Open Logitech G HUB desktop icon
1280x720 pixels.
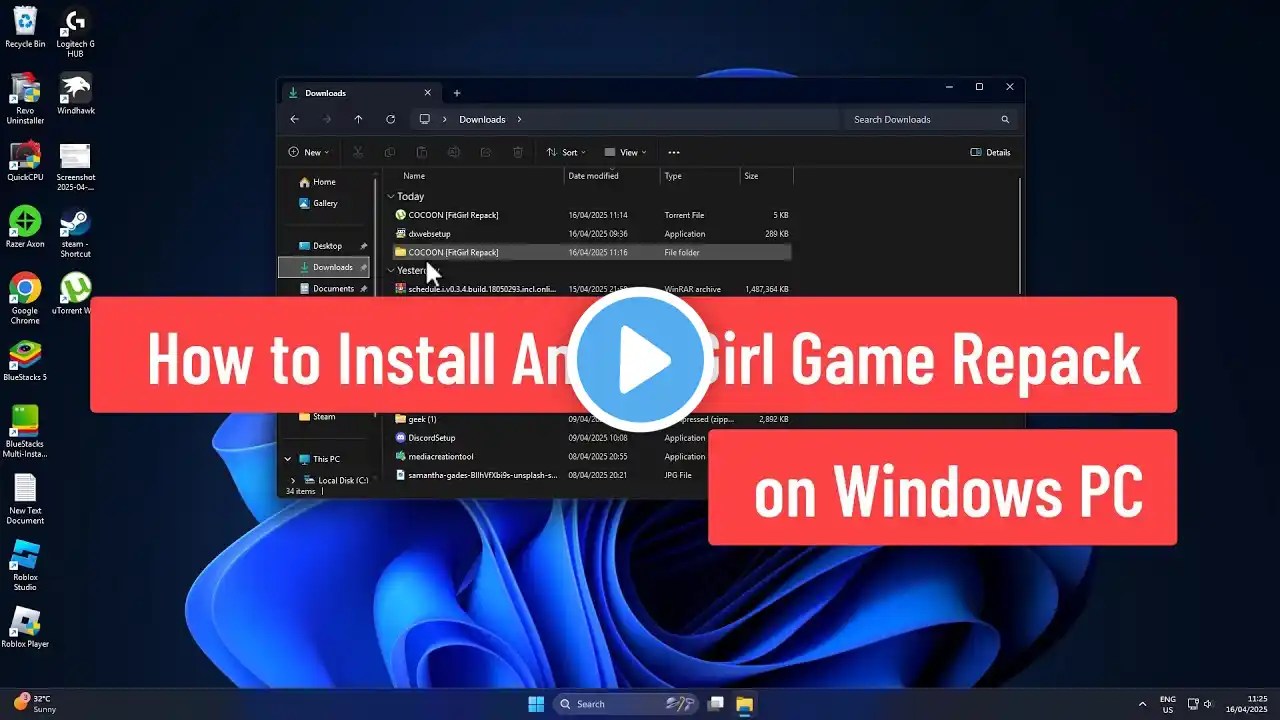click(x=75, y=32)
